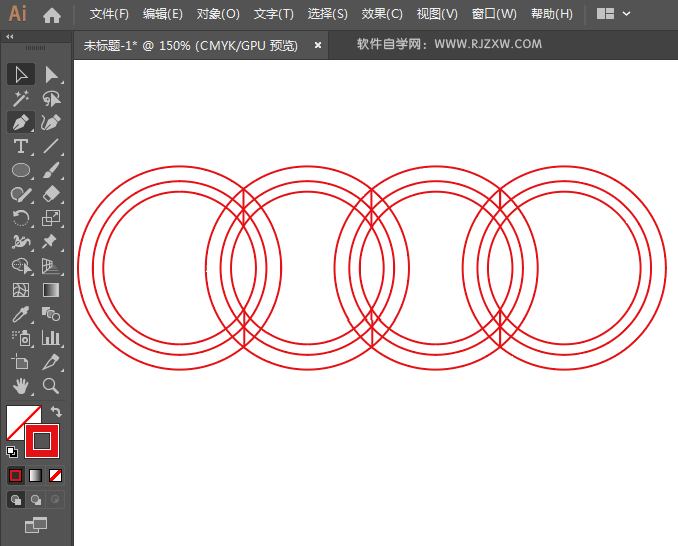
Task: Select the Line Segment tool
Action: pyautogui.click(x=51, y=147)
